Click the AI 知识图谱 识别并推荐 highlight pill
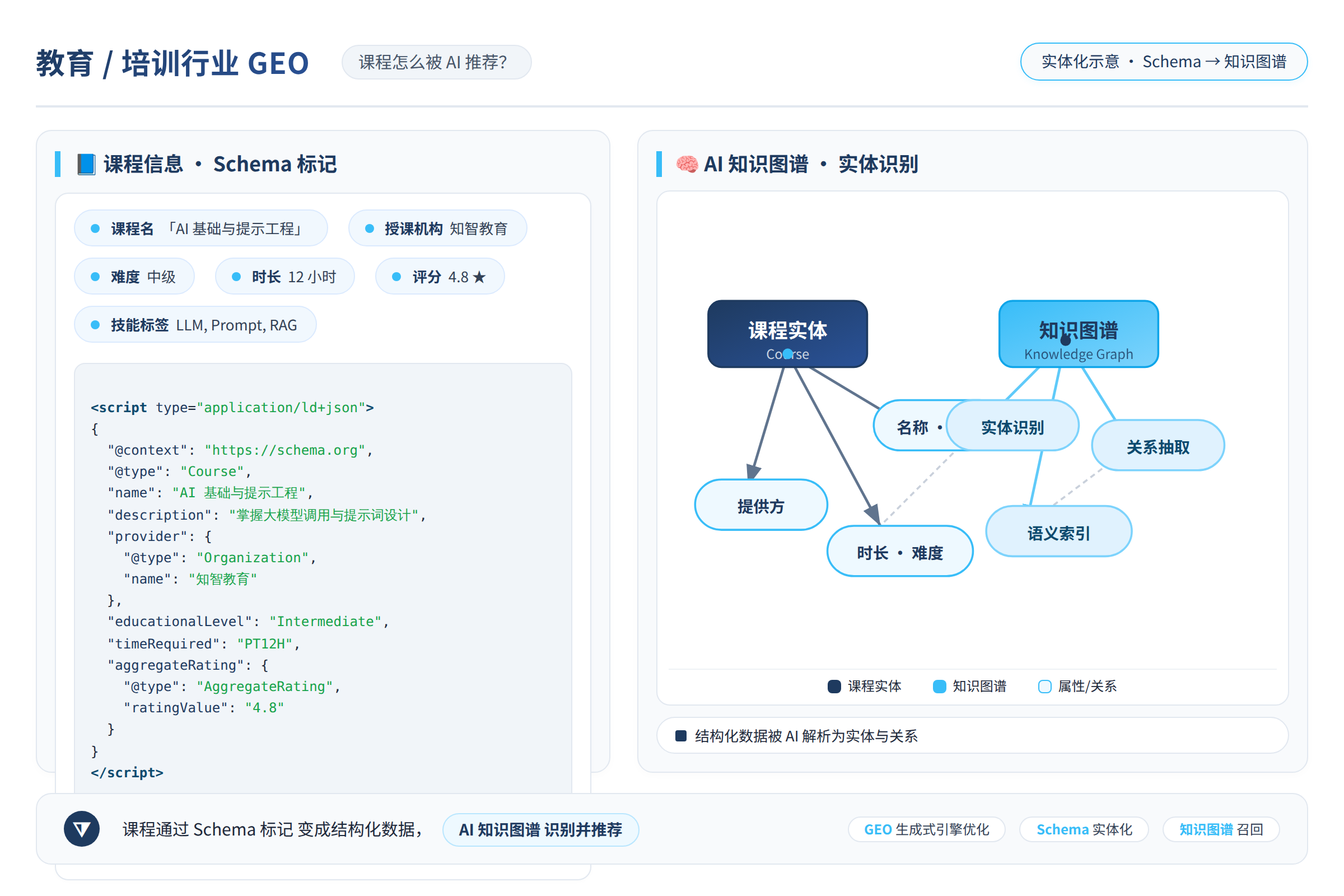Screen dimensions: 1344x896 [x=540, y=830]
